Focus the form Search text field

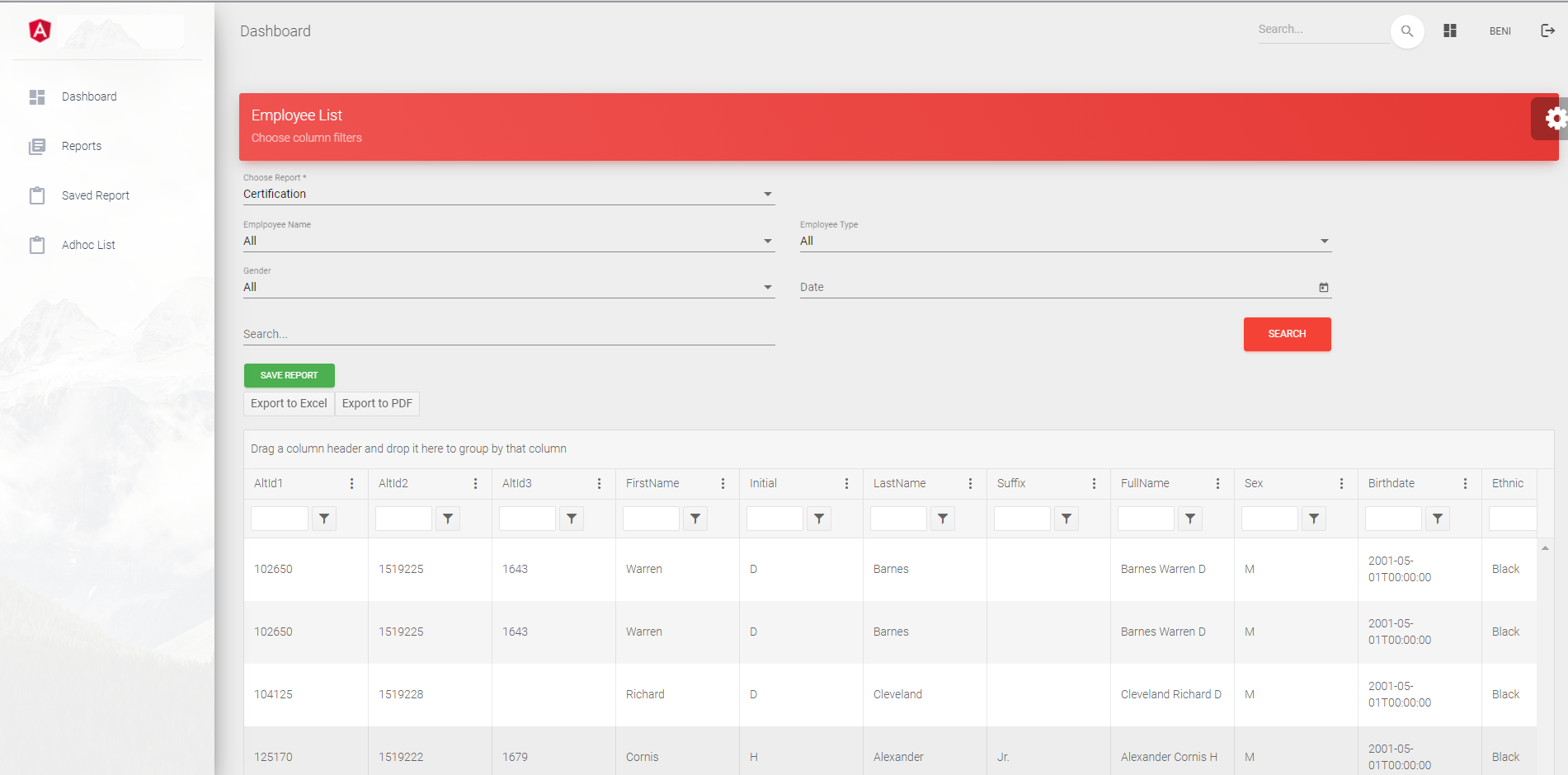click(x=509, y=334)
